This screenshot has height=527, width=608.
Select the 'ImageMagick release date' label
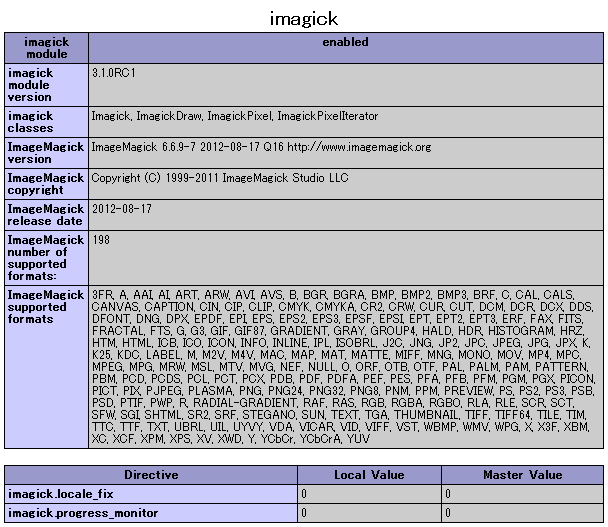(46, 215)
